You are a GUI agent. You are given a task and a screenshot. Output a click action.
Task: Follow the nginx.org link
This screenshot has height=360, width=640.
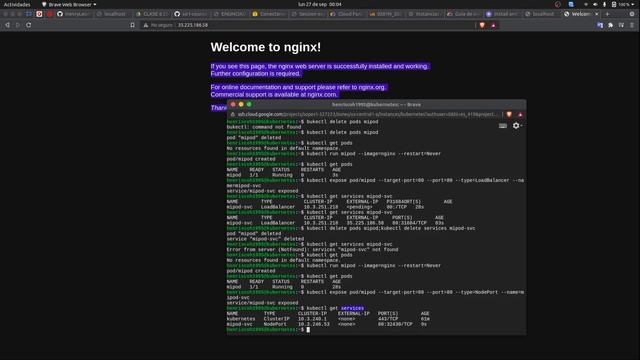pos(371,87)
